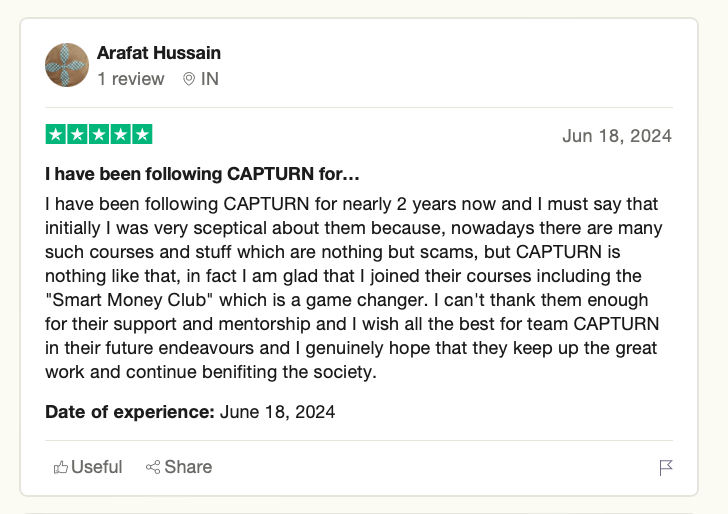The height and width of the screenshot is (514, 728).
Task: Click the third green rating star
Action: pyautogui.click(x=99, y=134)
